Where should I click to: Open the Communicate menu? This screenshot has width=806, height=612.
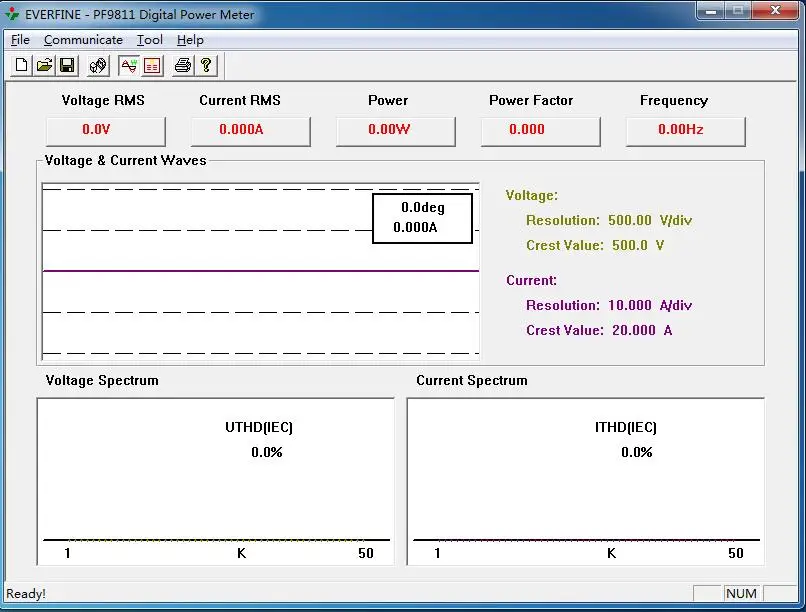coord(83,40)
